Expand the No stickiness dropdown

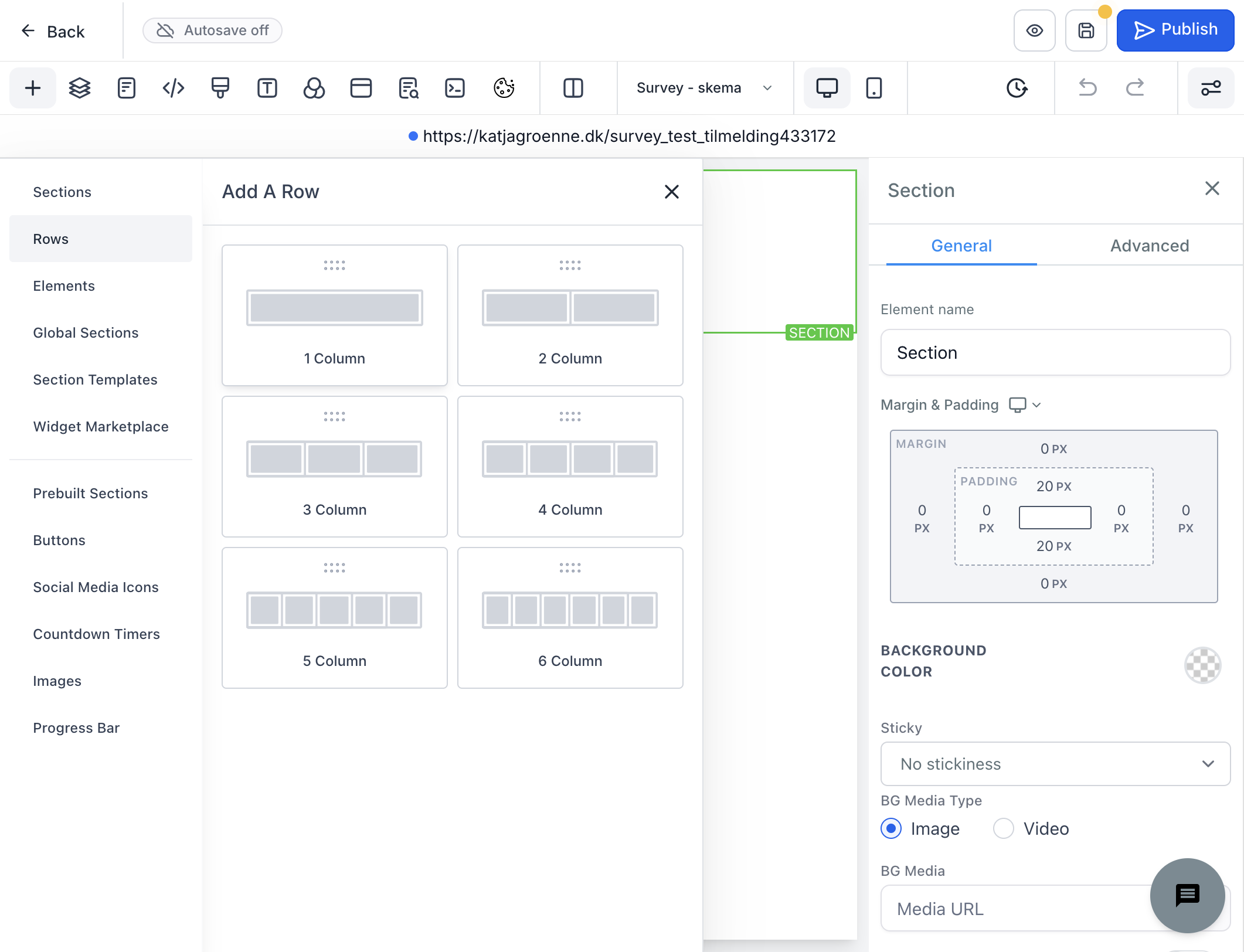click(x=1055, y=764)
